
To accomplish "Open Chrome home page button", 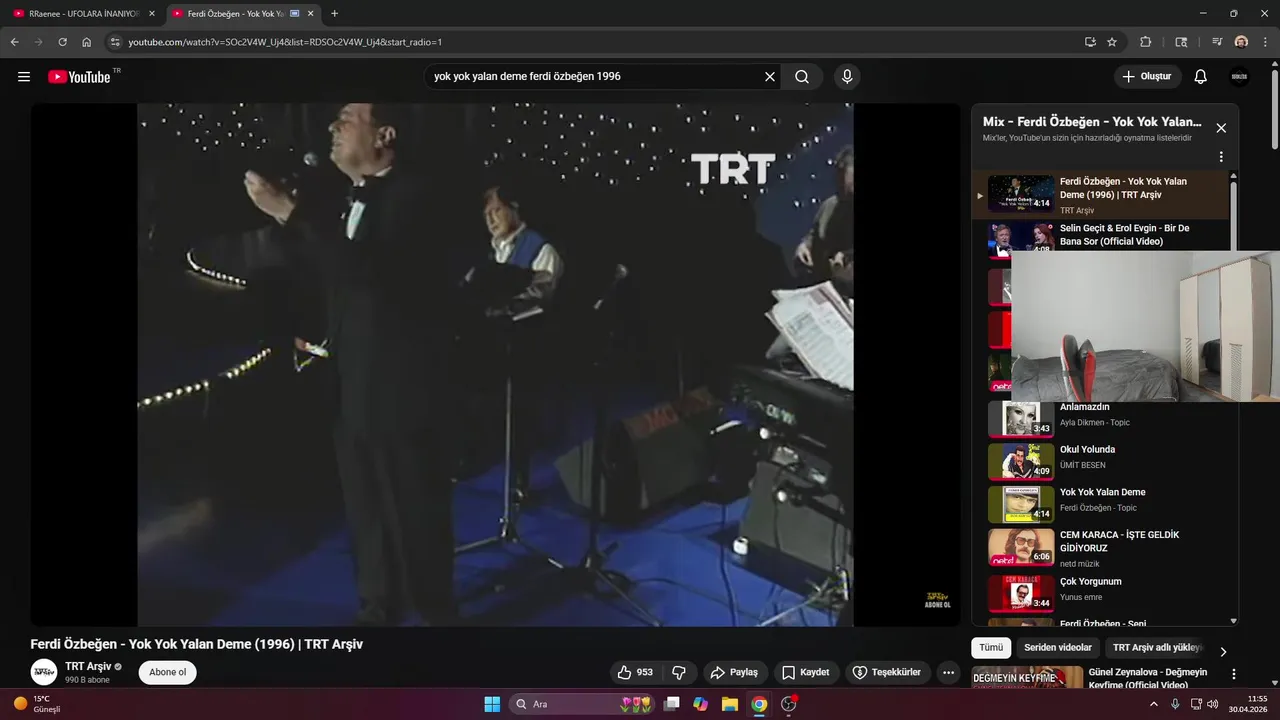I will point(87,42).
